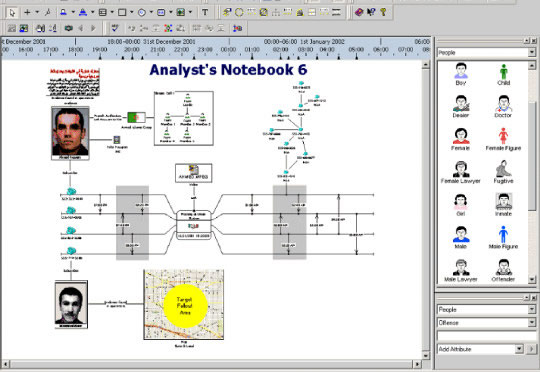Click the down arrow of palette scrollbar

(532, 280)
